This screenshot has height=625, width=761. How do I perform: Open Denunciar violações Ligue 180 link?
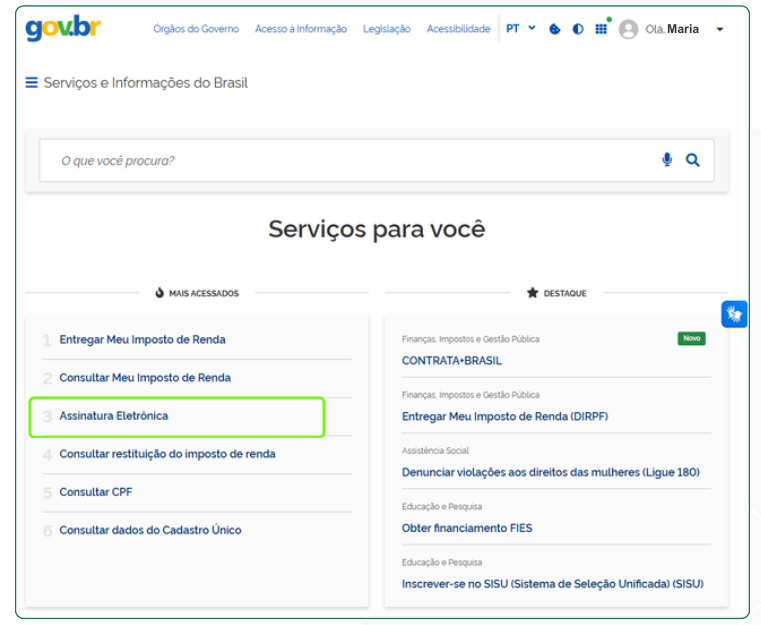[x=551, y=472]
